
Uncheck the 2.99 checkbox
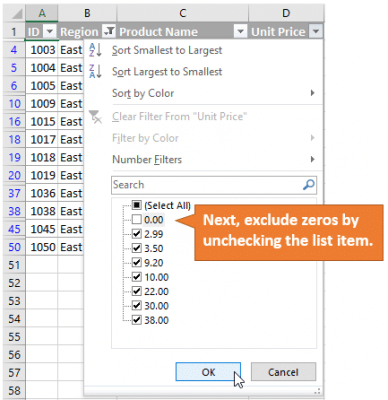(137, 234)
